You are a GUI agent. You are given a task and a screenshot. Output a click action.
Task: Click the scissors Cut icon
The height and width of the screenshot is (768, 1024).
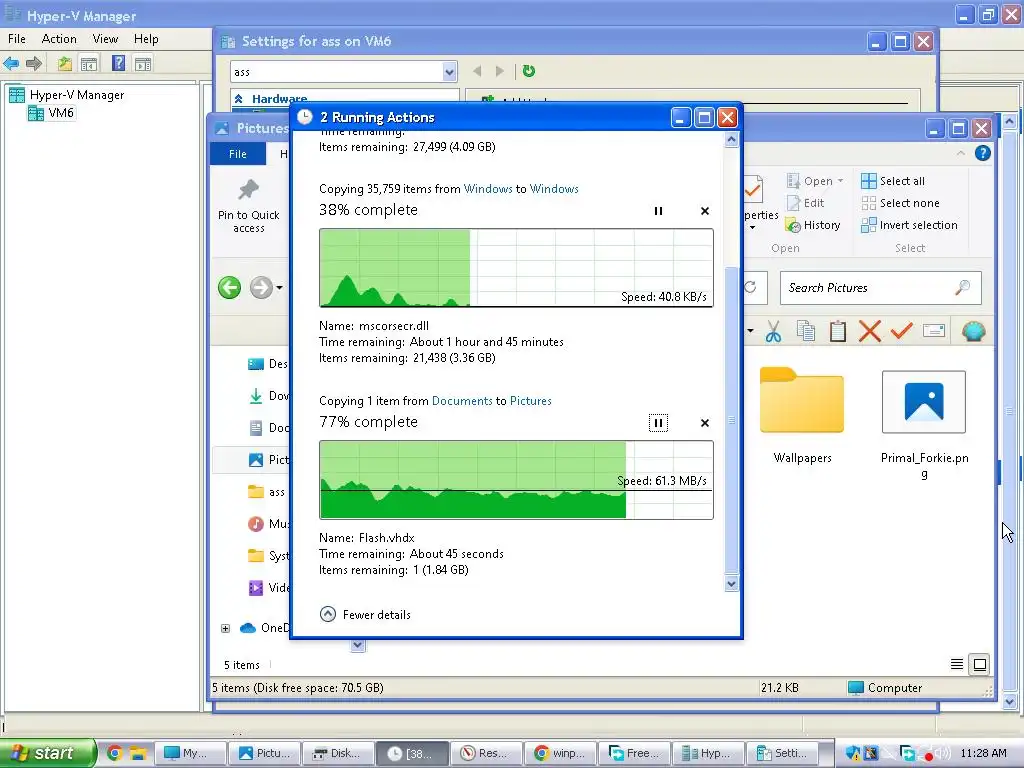point(773,331)
